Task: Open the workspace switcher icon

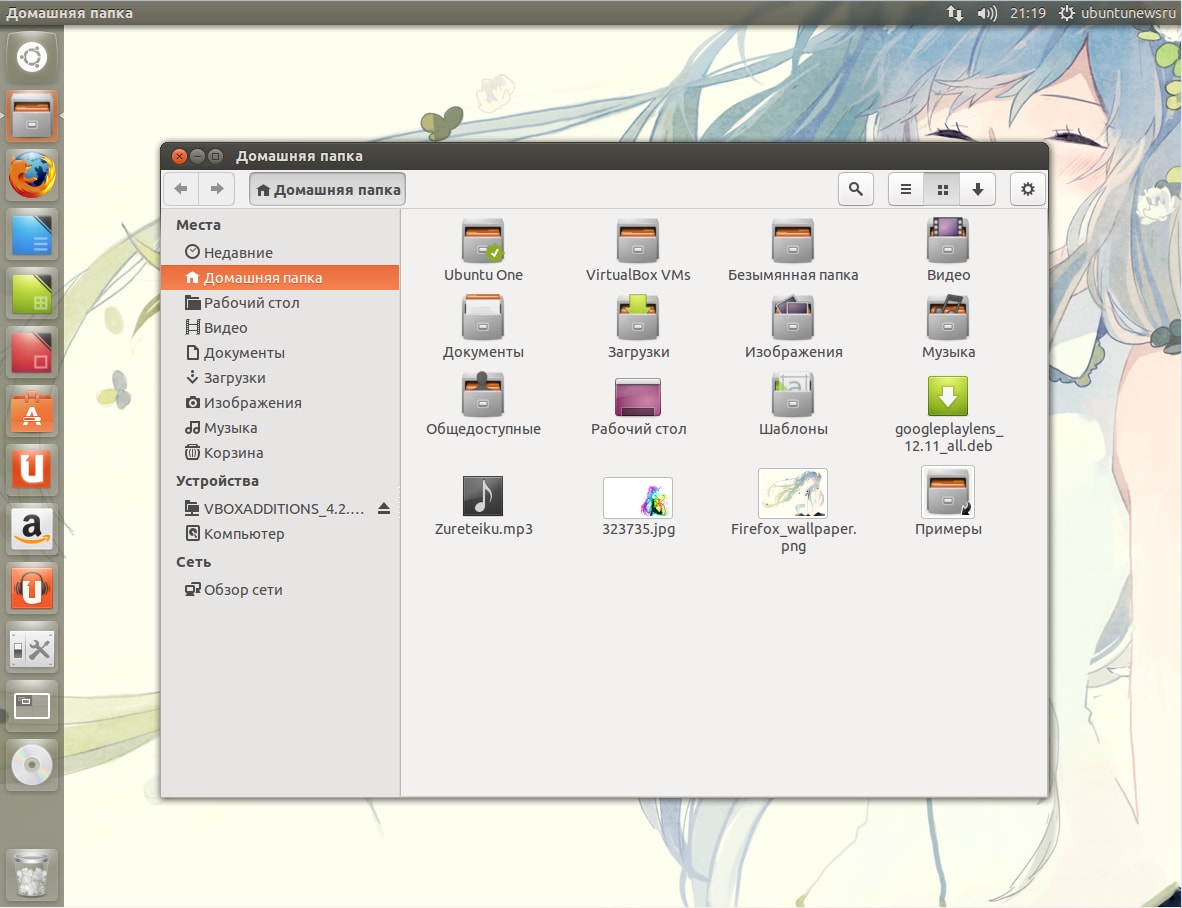Action: pyautogui.click(x=32, y=706)
